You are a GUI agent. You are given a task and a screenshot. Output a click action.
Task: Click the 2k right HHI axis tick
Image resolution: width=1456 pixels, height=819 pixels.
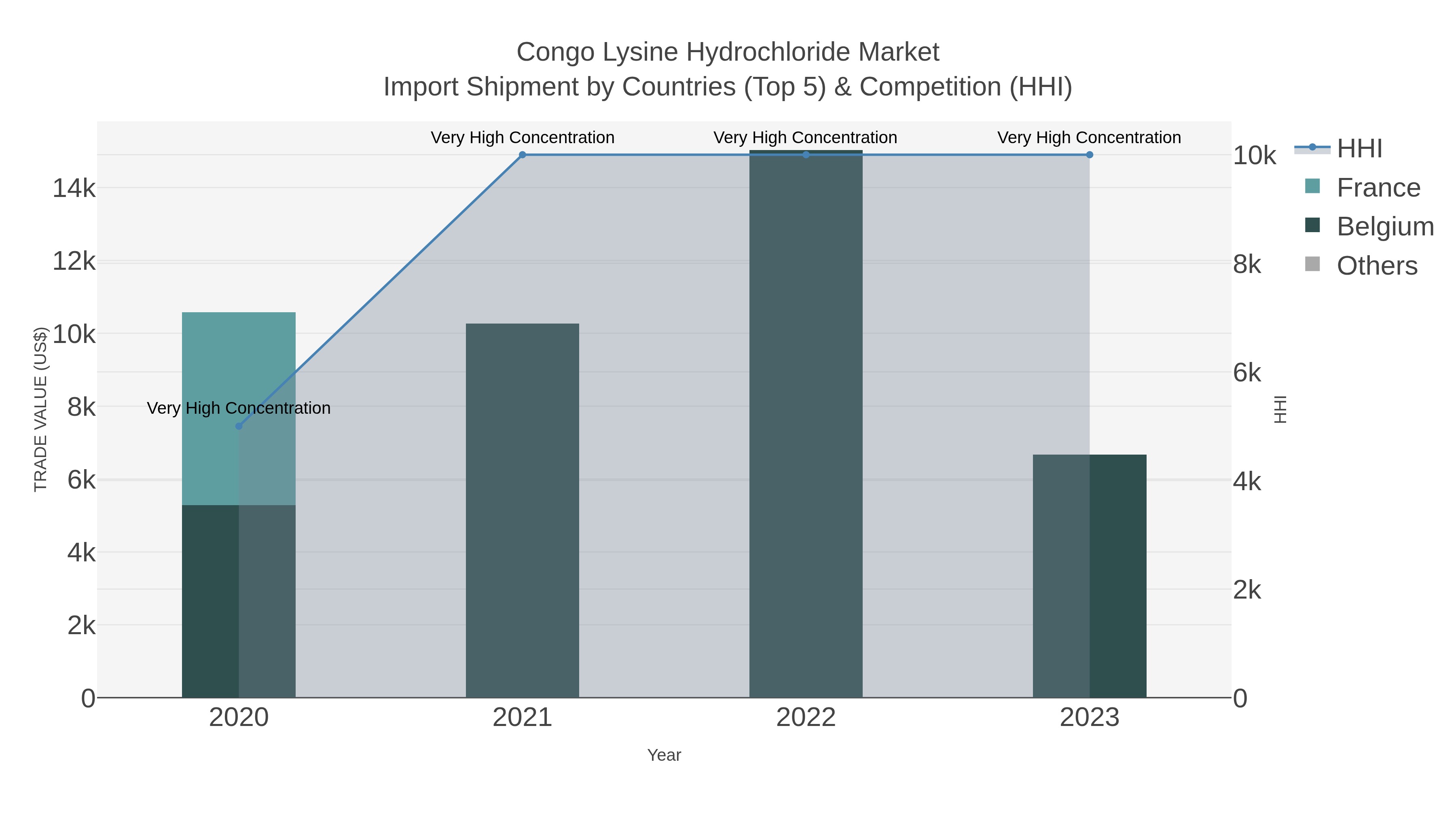pyautogui.click(x=1247, y=590)
